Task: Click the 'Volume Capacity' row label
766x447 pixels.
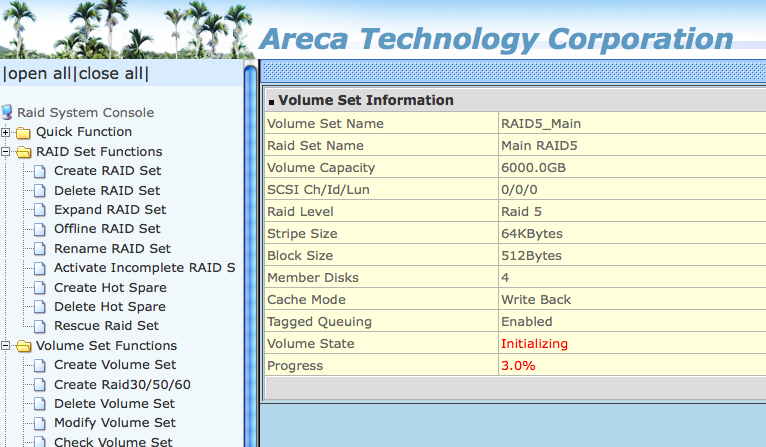Action: 321,168
